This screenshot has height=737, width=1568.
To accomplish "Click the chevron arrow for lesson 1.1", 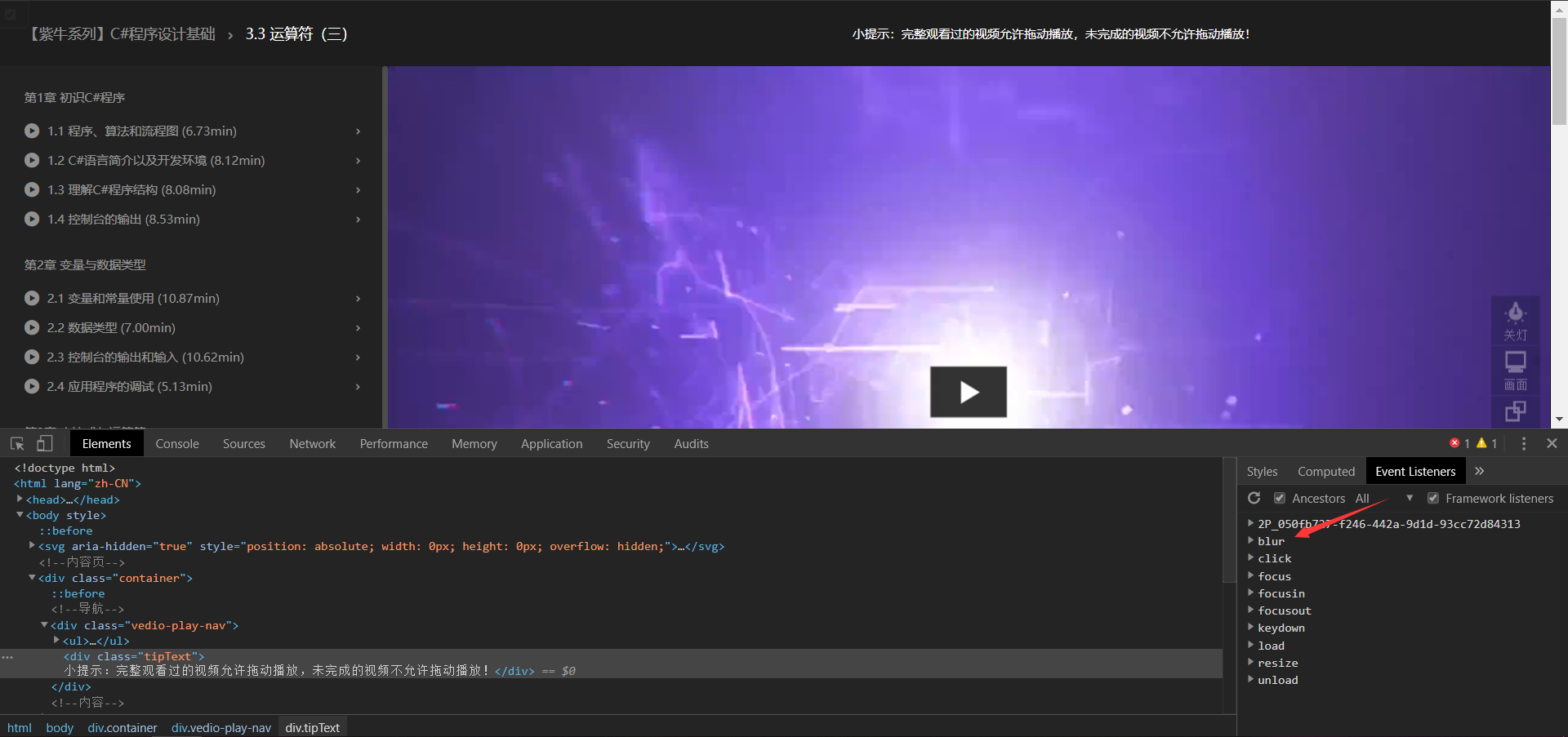I will pos(358,131).
